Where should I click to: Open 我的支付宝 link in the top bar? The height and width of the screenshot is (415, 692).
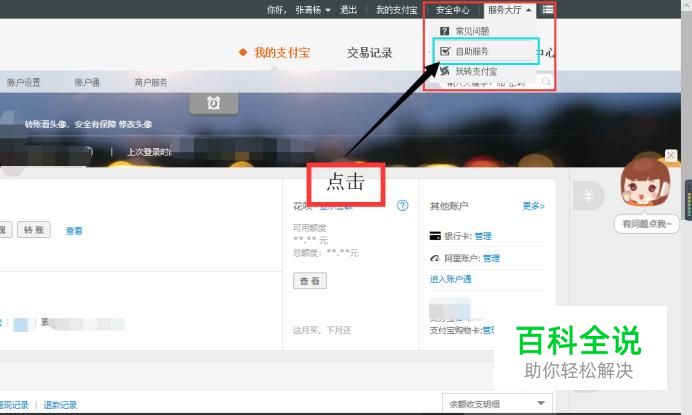point(396,10)
